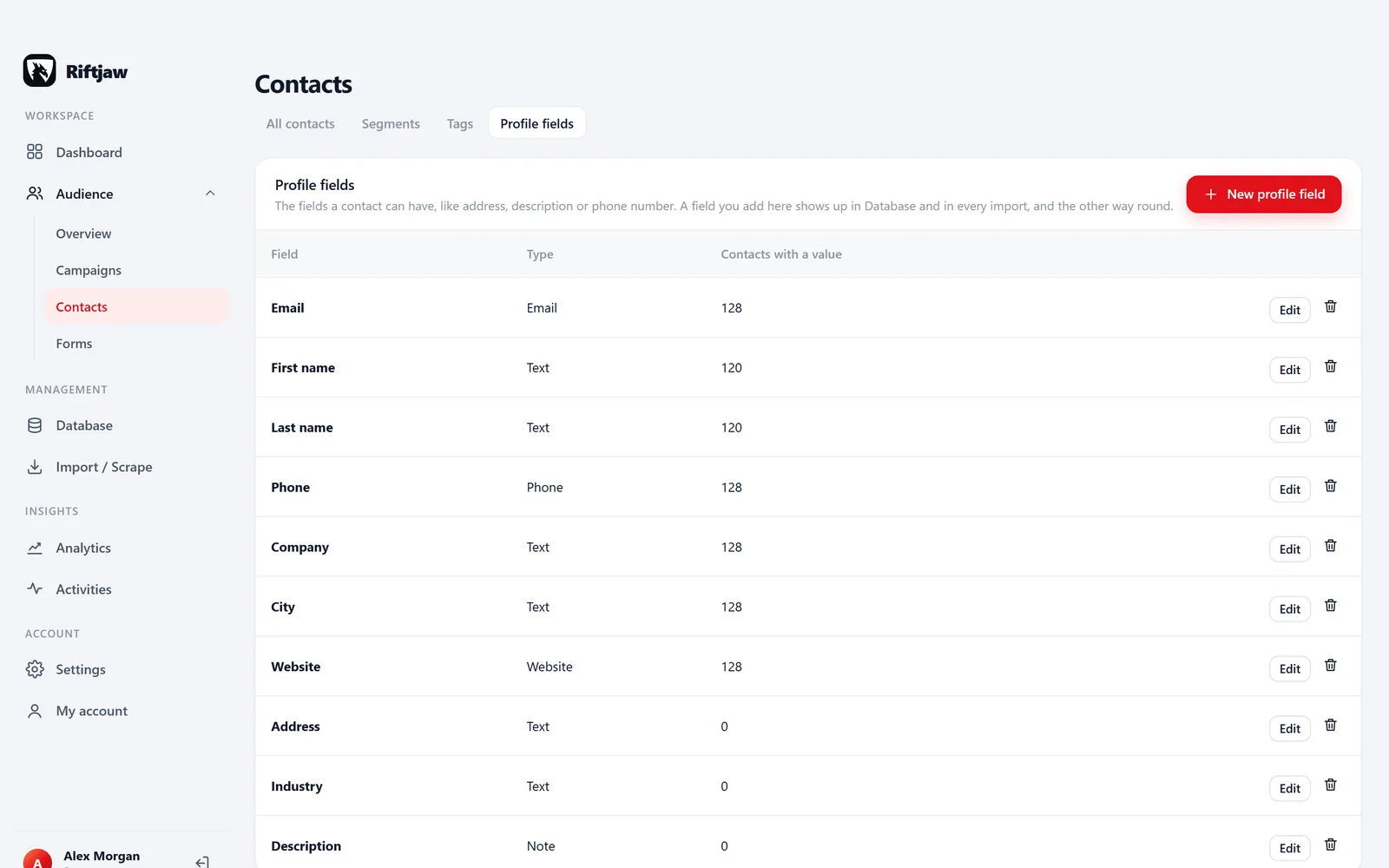Edit the Website field
Viewport: 1389px width, 868px height.
coord(1290,669)
